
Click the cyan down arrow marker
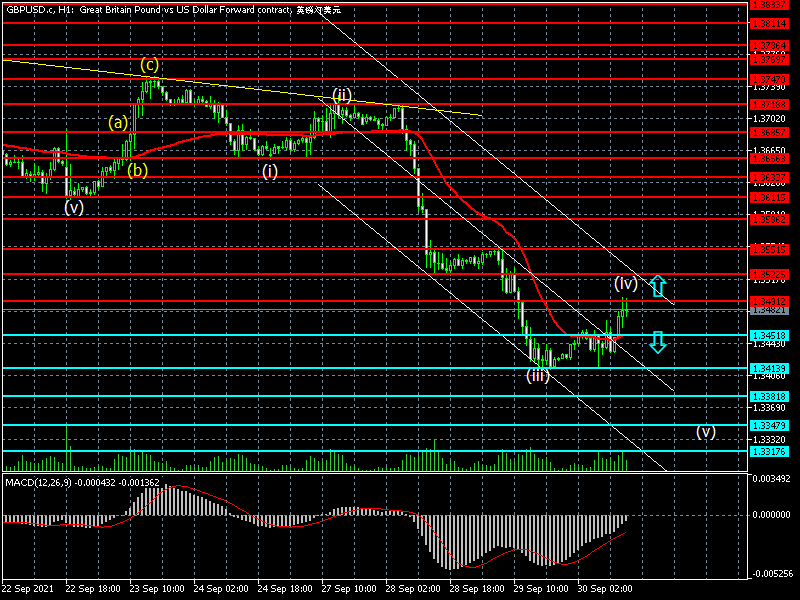658,342
